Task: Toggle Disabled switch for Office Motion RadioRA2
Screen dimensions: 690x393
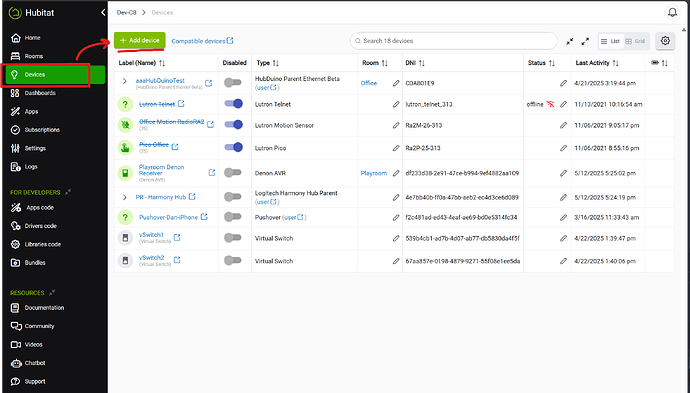Action: point(234,125)
